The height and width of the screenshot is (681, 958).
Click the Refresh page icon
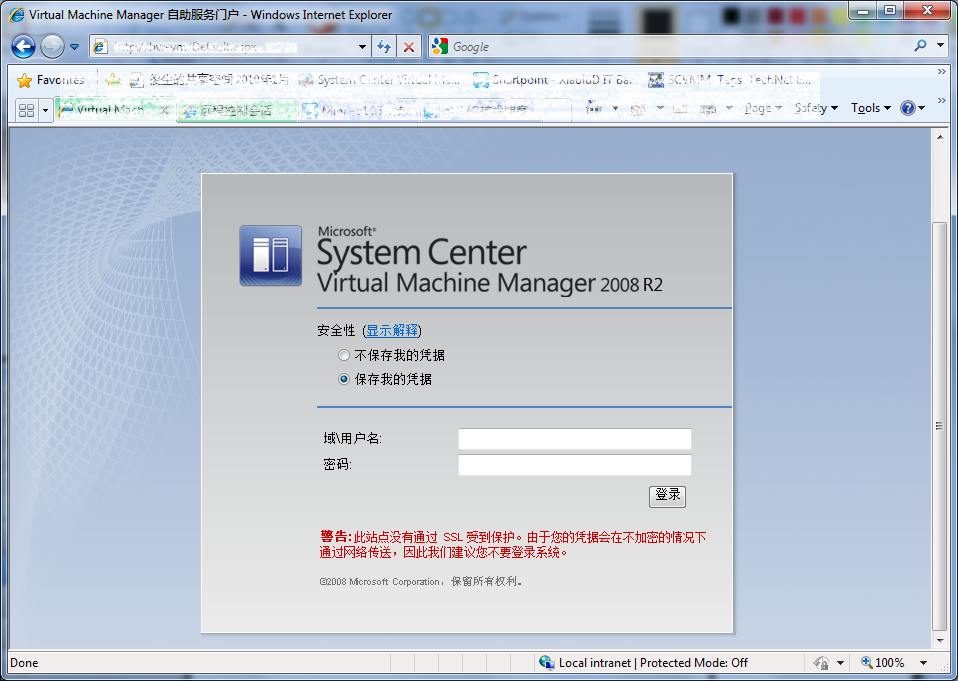pyautogui.click(x=384, y=46)
